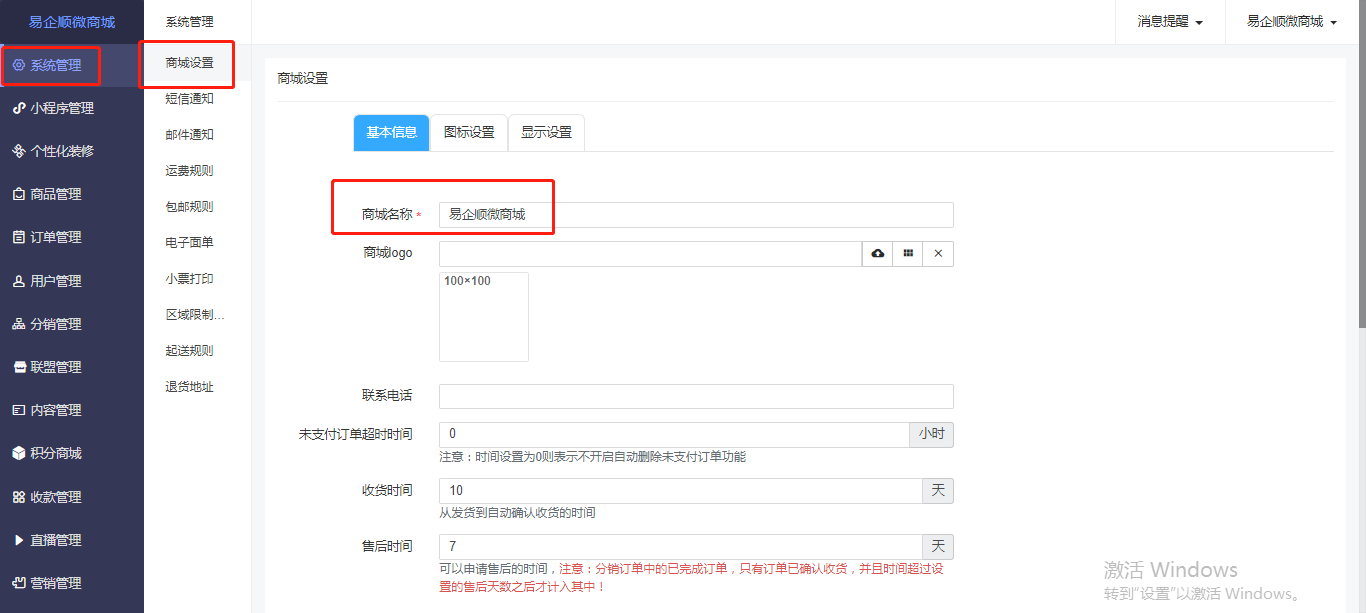
Task: Click the 联盟管理 store icon
Action: click(18, 367)
